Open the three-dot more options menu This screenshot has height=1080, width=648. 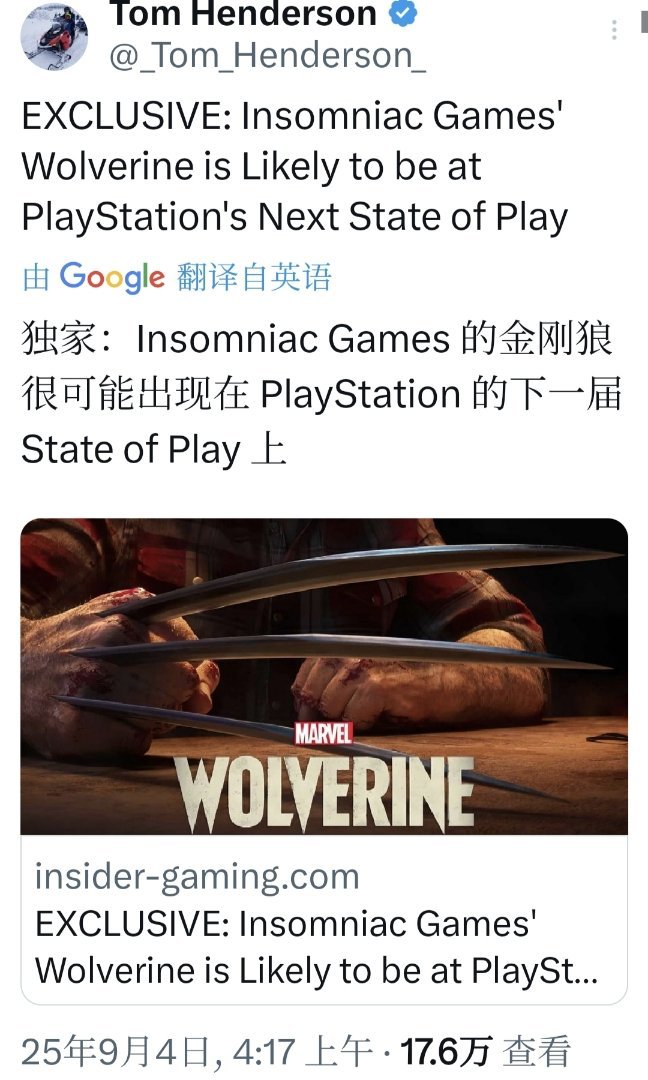[614, 30]
